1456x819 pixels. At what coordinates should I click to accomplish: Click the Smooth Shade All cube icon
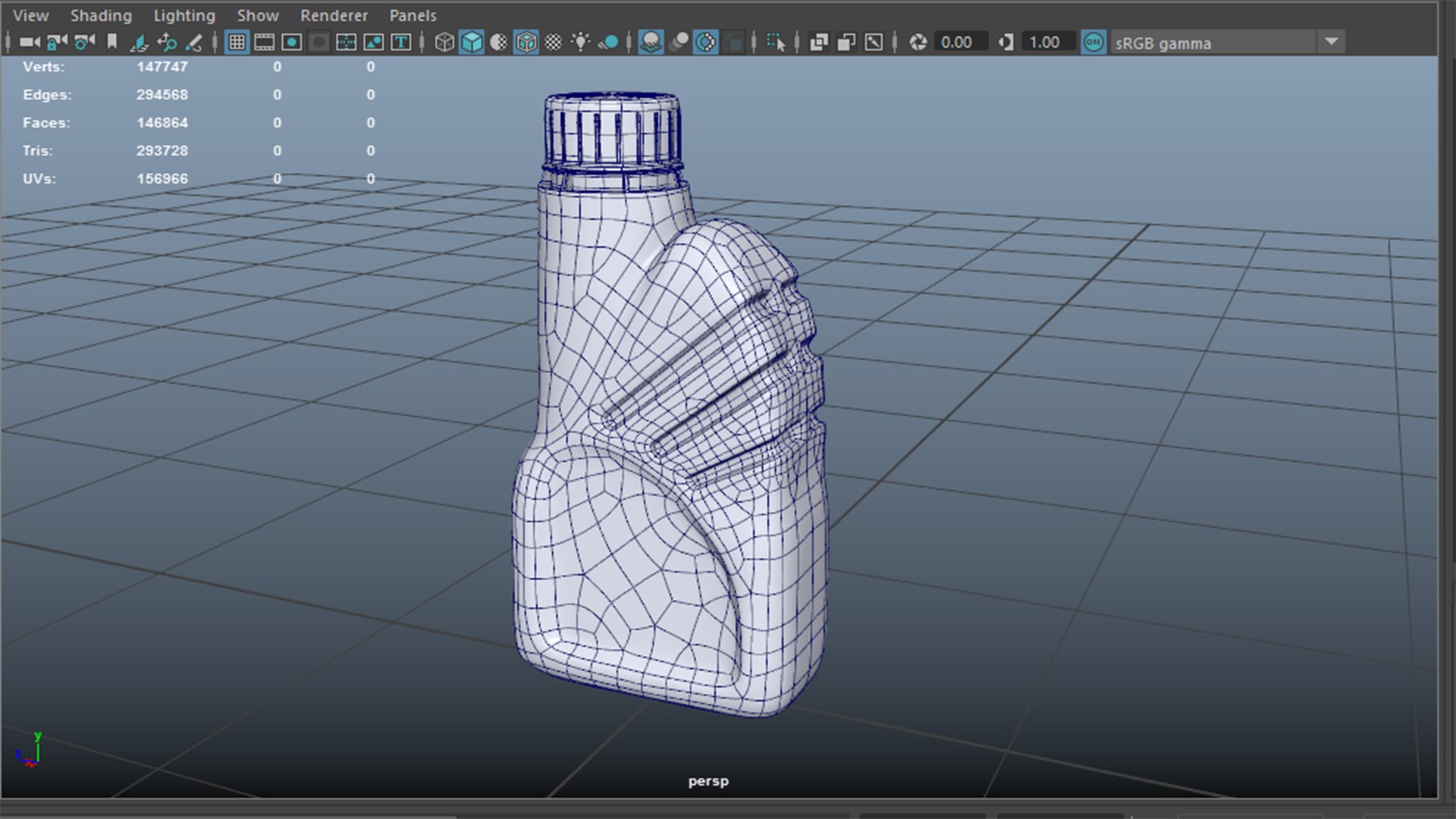[x=472, y=42]
